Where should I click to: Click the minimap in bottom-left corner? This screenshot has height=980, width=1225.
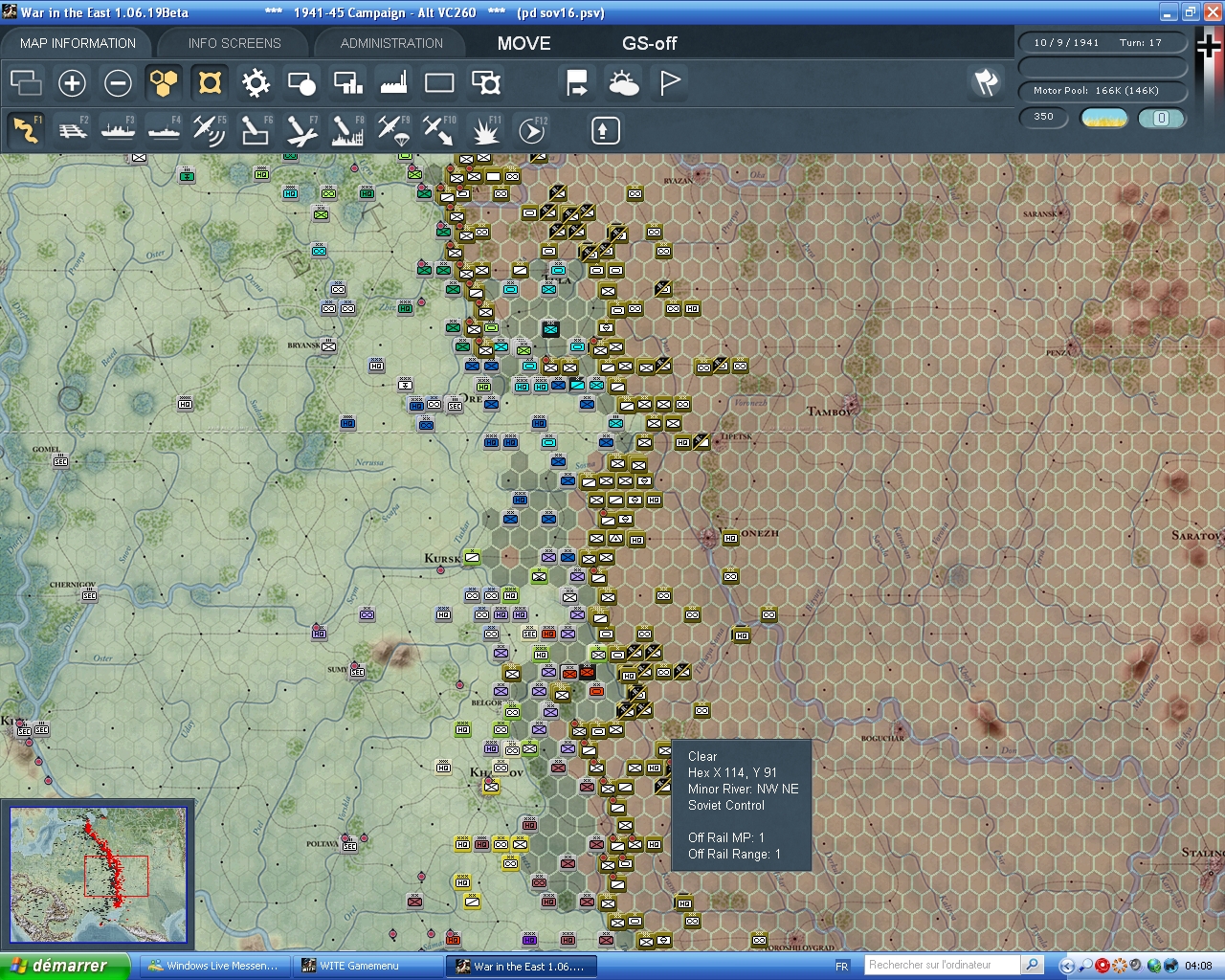[x=98, y=875]
